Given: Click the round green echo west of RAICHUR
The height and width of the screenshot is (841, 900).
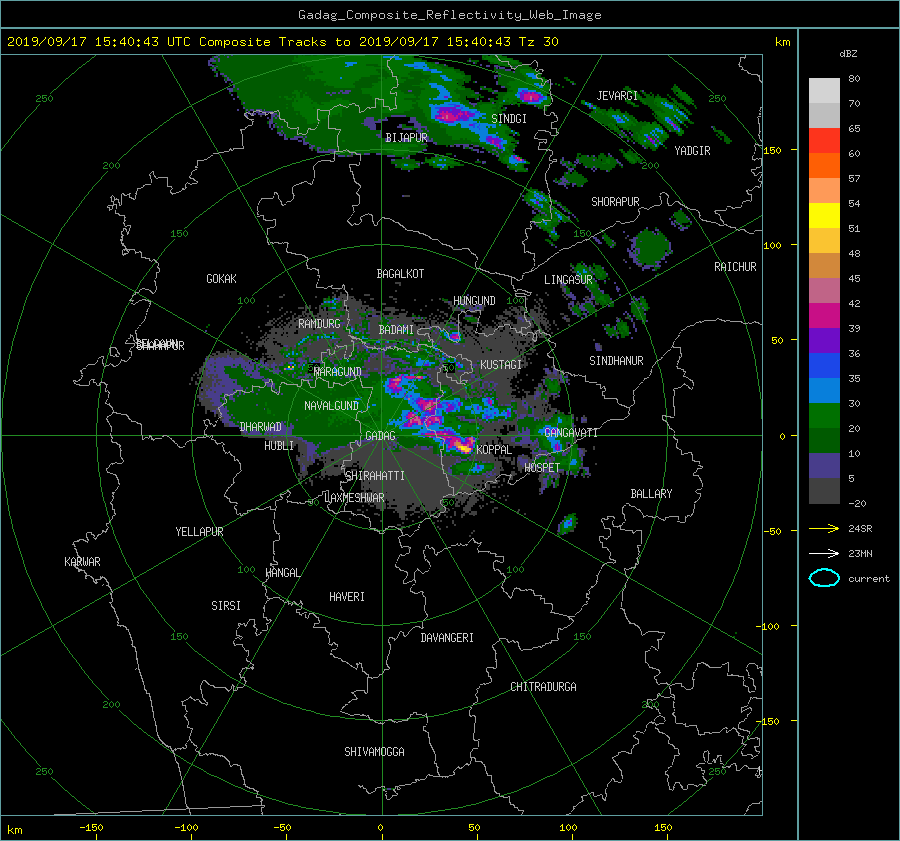Looking at the screenshot, I should pyautogui.click(x=650, y=247).
